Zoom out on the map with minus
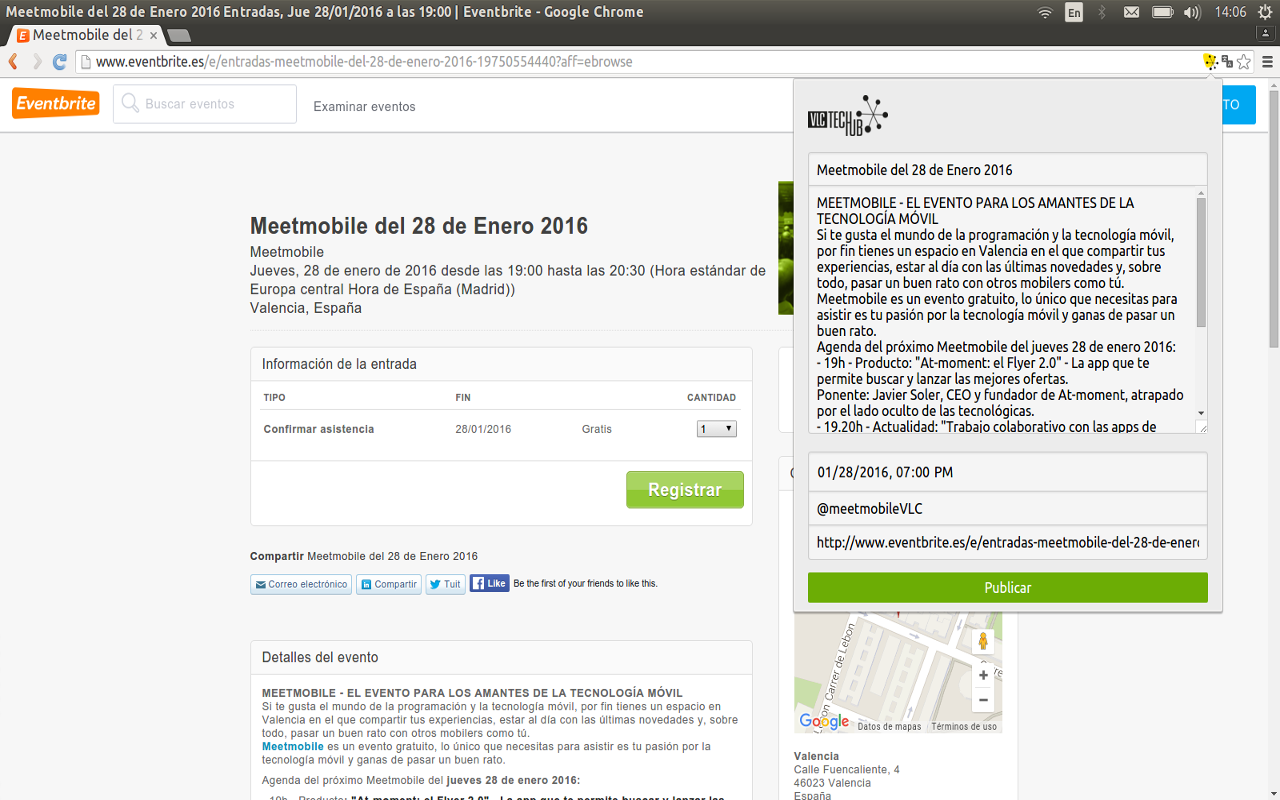Screen dimensions: 1280x800 click(x=983, y=700)
